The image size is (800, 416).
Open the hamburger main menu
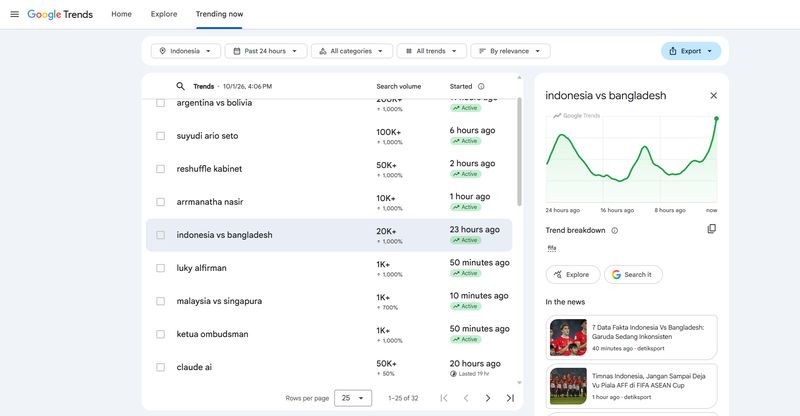tap(15, 14)
